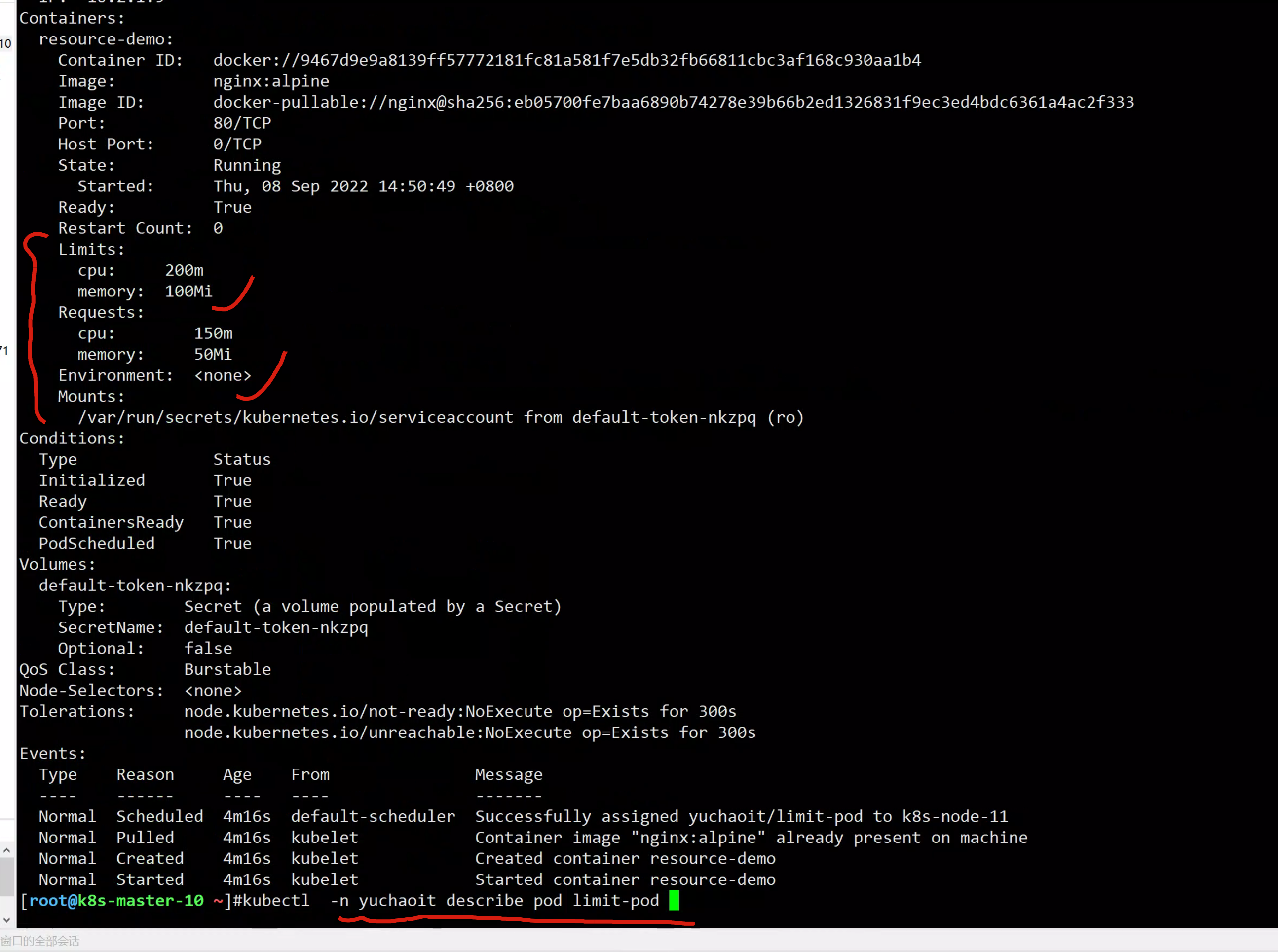The width and height of the screenshot is (1278, 952).
Task: Click the scroll down arrow in left panel
Action: pyautogui.click(x=6, y=920)
